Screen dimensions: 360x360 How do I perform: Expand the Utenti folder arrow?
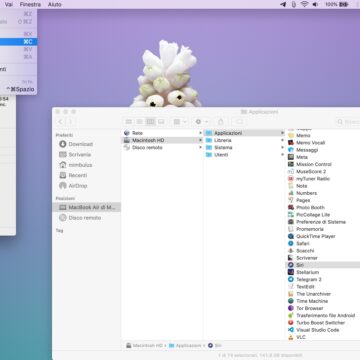[x=282, y=155]
